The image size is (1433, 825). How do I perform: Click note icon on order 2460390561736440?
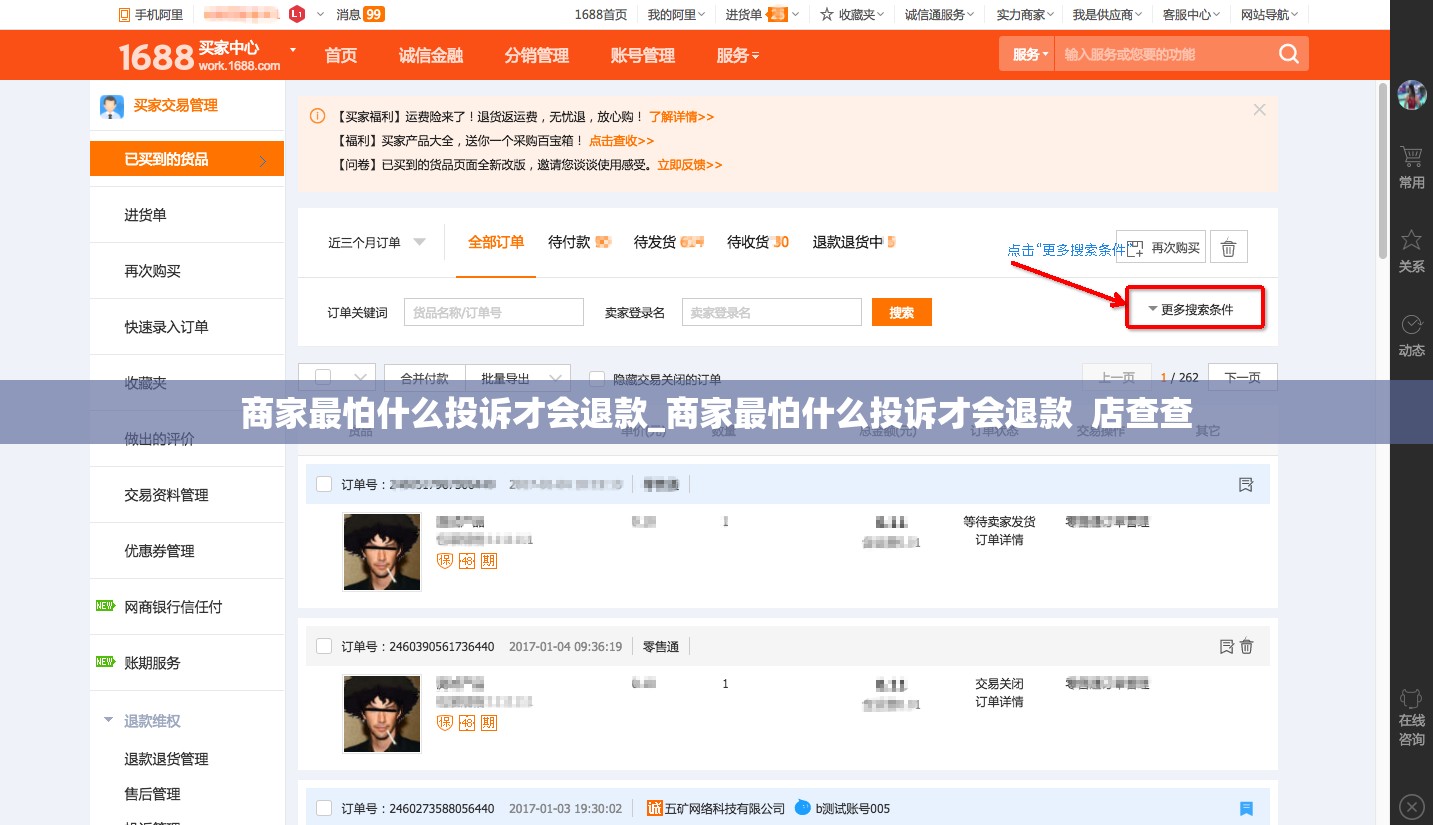click(x=1227, y=646)
